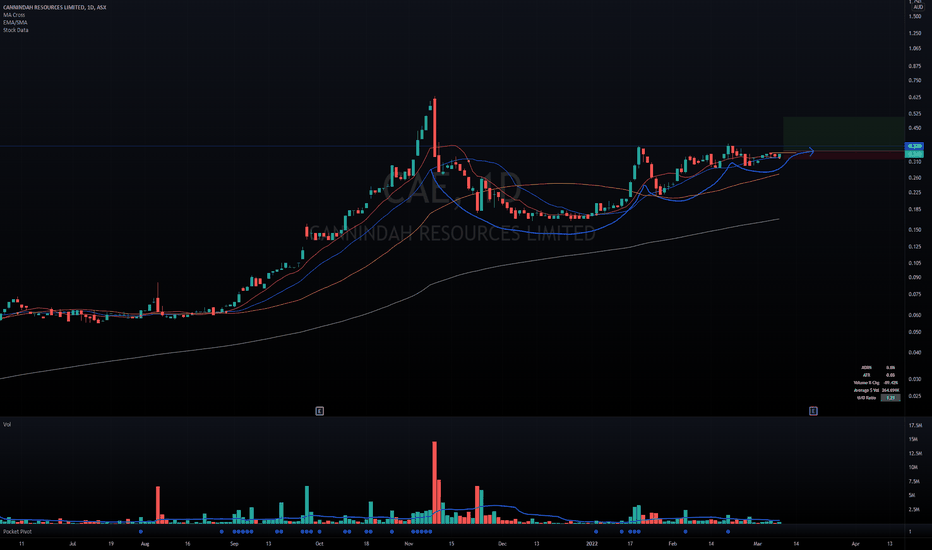Screen dimensions: 932x550
Task: Open the AUD currency selector on price axis
Action: click(918, 7)
